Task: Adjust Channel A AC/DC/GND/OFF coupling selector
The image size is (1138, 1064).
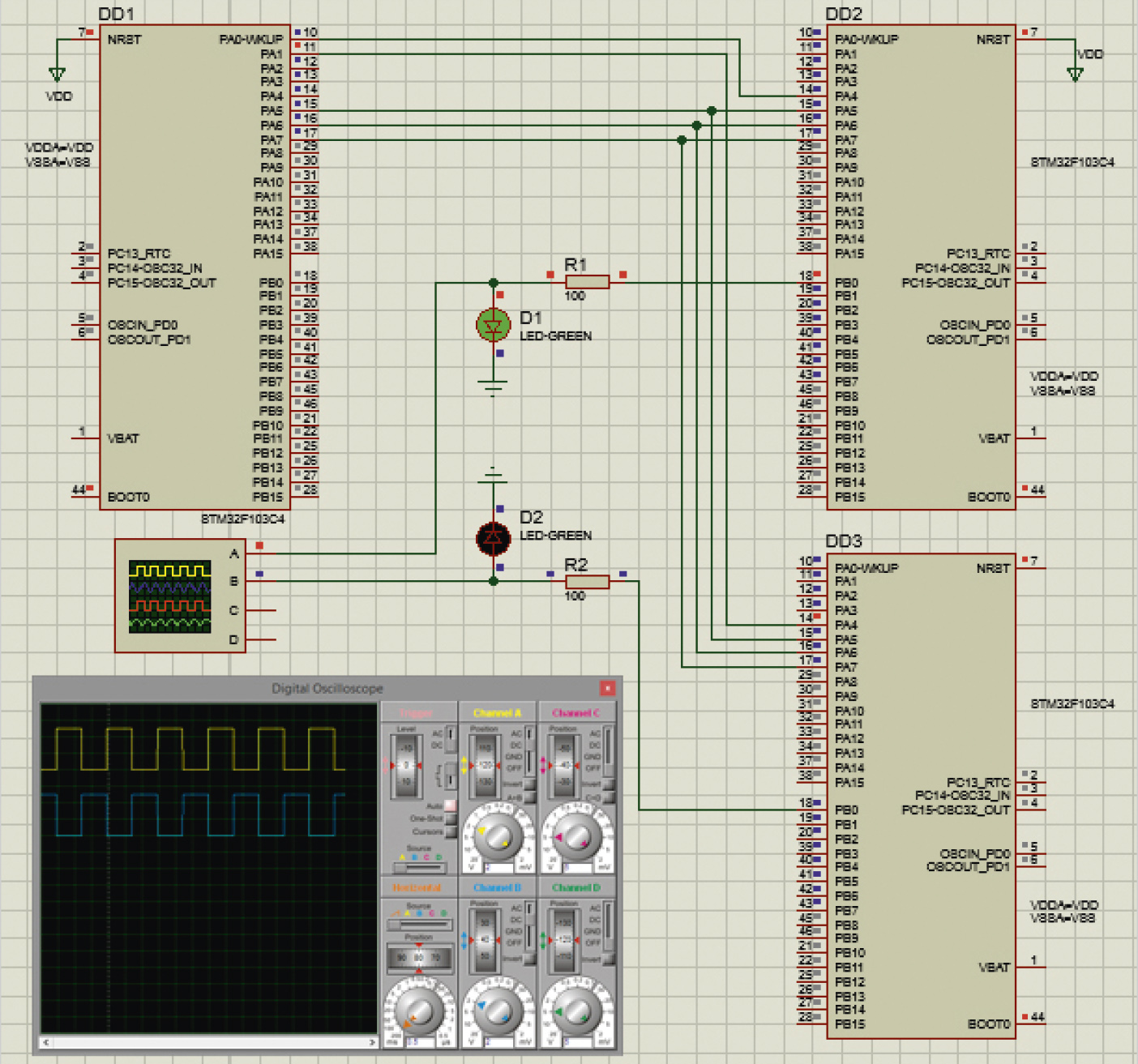Action: [529, 750]
